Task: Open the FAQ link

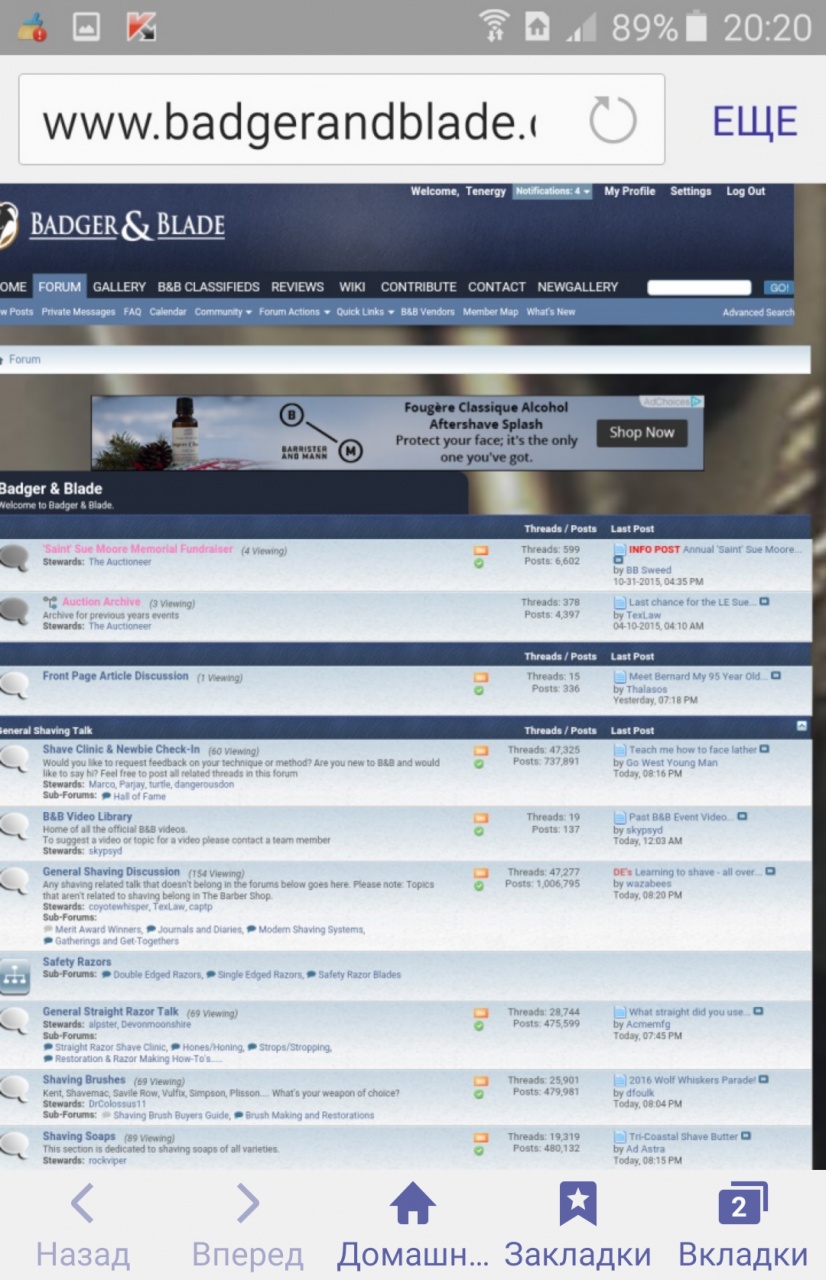Action: [x=132, y=312]
